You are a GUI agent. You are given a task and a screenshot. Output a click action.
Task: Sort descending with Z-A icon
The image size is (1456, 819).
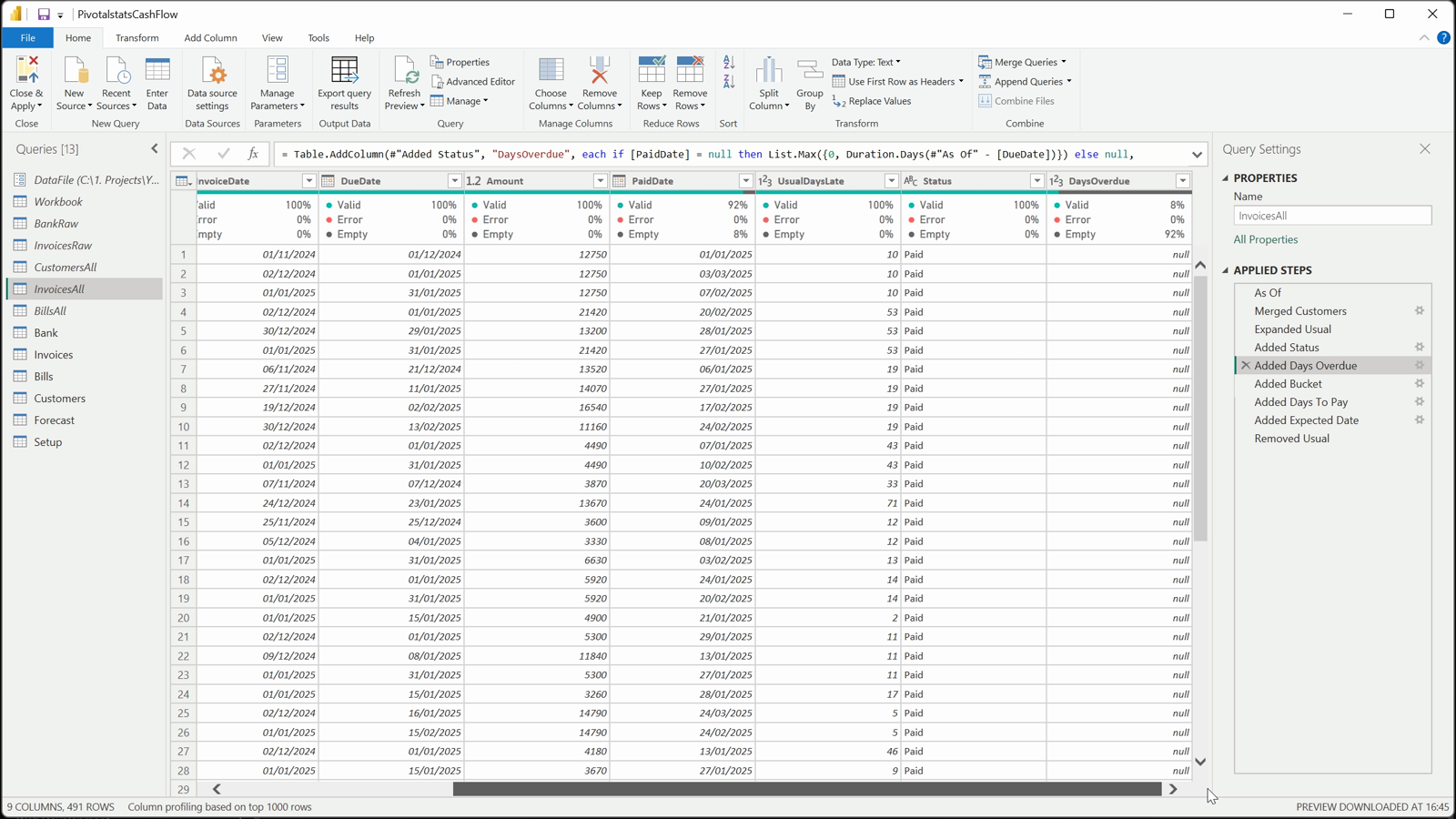[729, 82]
